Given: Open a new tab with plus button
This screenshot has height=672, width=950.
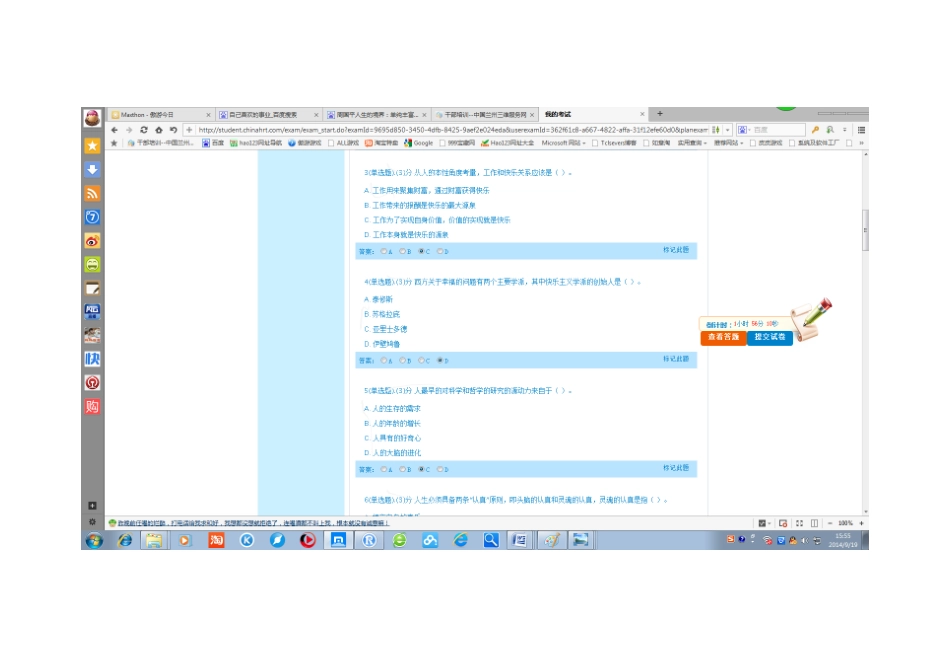Looking at the screenshot, I should point(660,114).
